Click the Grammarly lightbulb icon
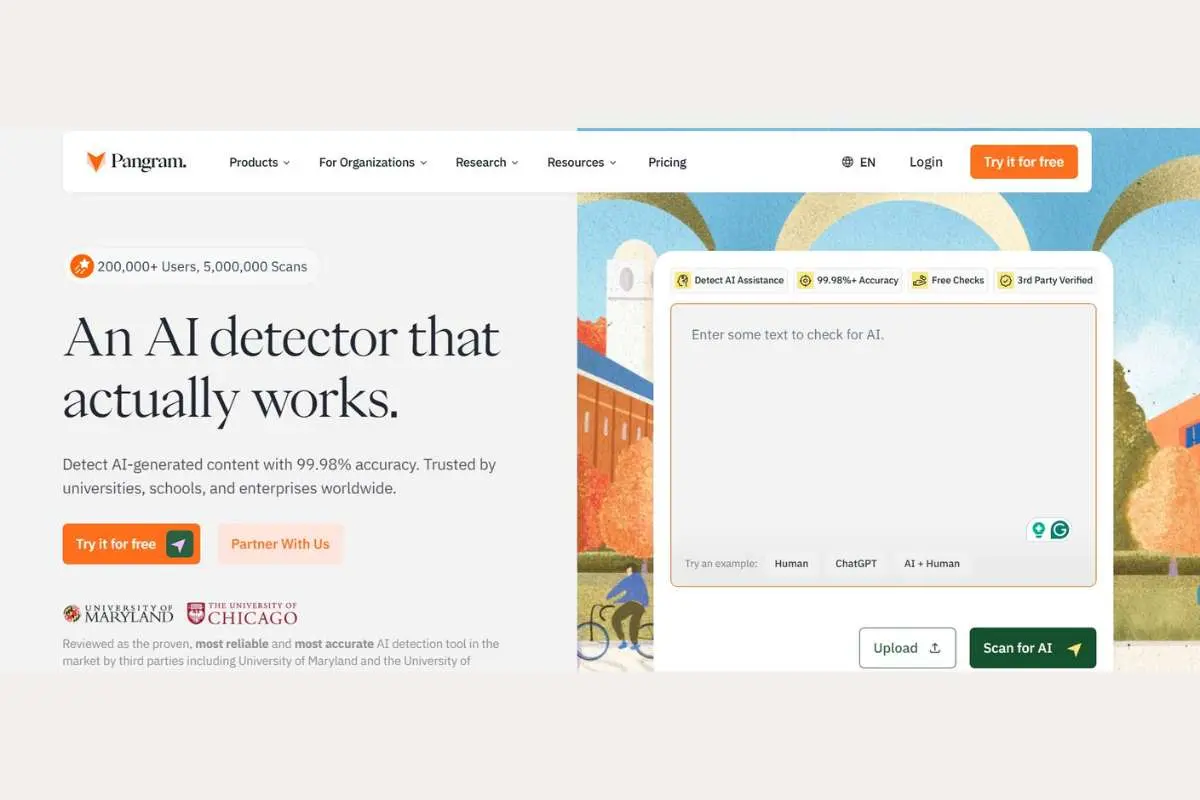1200x800 pixels. pos(1038,529)
